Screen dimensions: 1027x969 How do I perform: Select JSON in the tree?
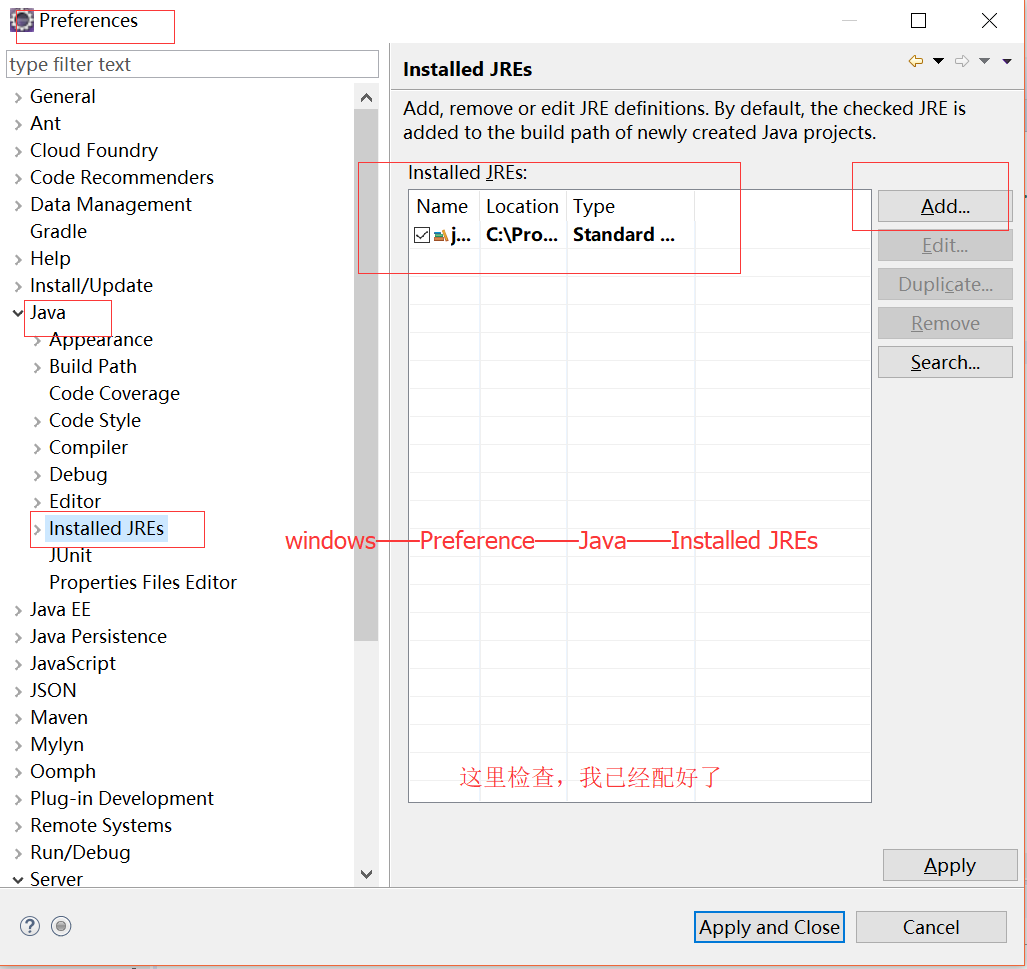(53, 690)
